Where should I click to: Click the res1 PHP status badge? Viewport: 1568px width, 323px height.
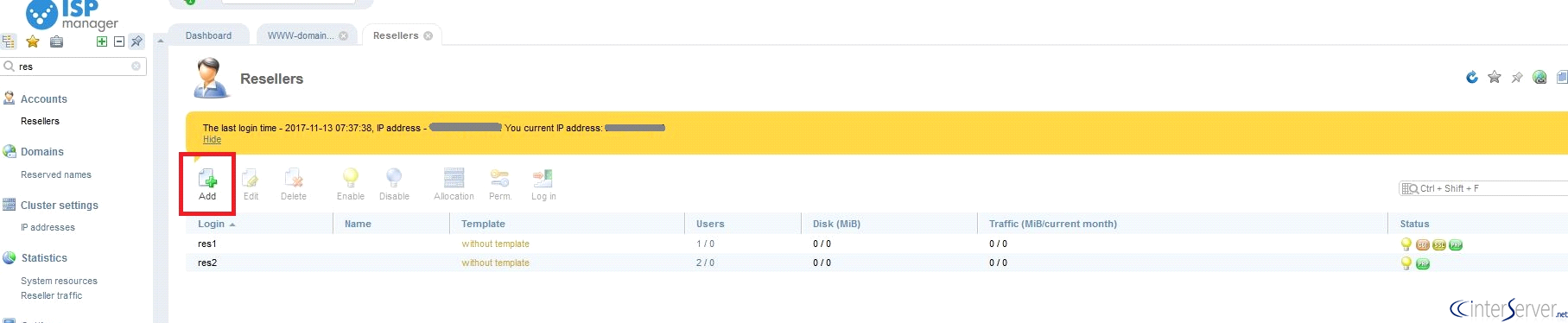[x=1456, y=245]
